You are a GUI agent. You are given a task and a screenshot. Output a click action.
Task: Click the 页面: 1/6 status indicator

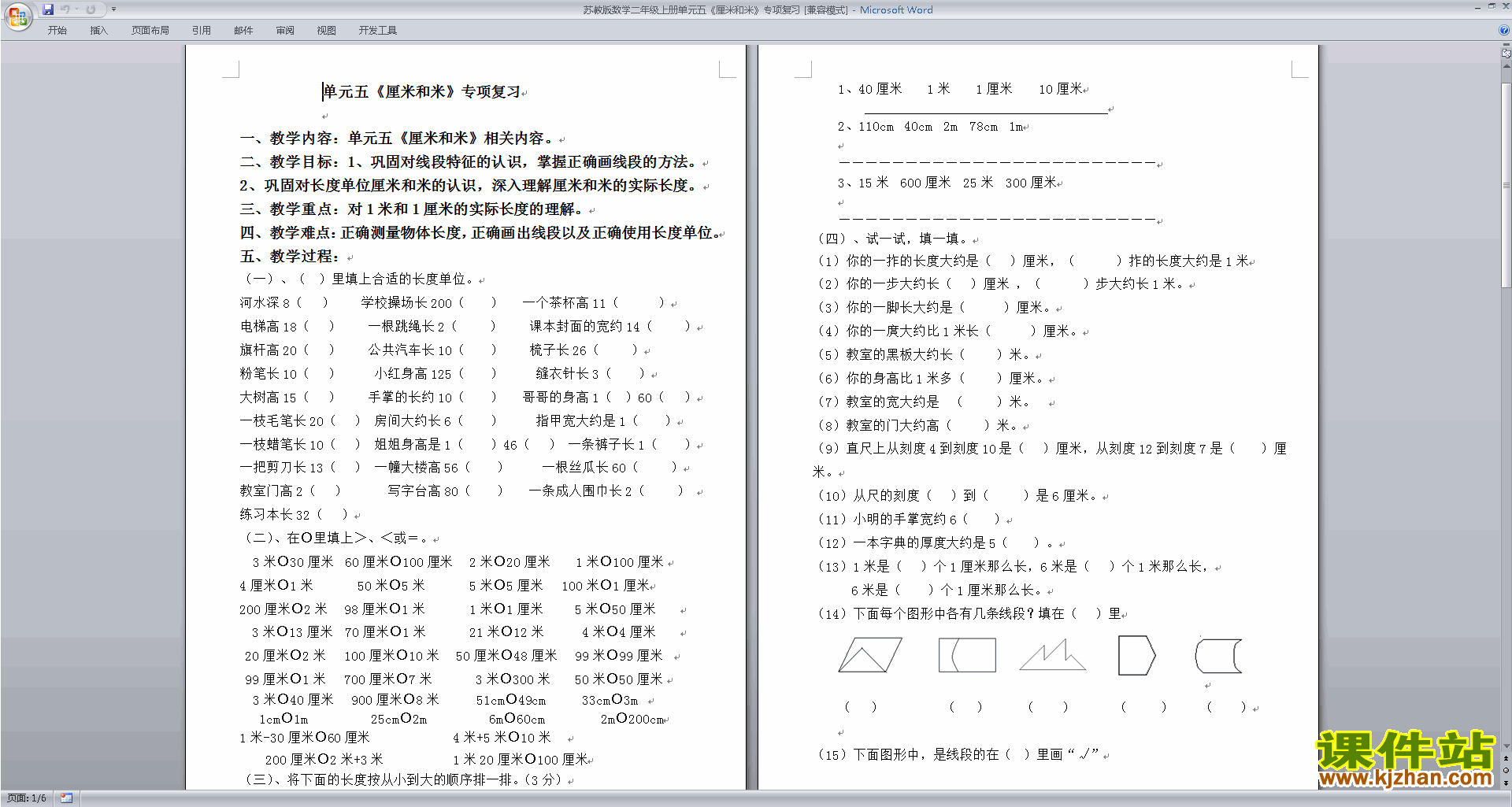pyautogui.click(x=27, y=798)
